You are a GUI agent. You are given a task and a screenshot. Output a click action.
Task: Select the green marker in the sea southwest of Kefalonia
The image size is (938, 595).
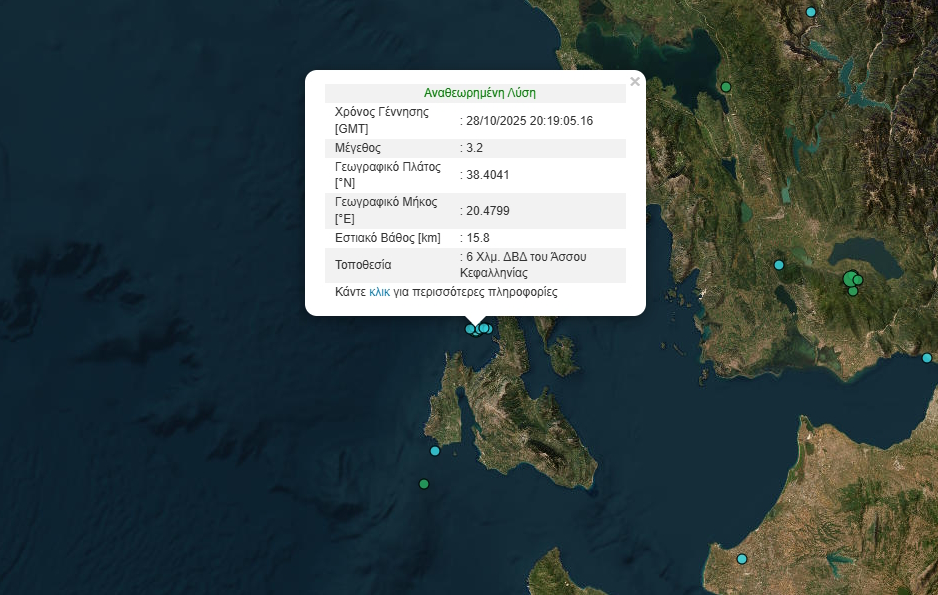pos(424,484)
